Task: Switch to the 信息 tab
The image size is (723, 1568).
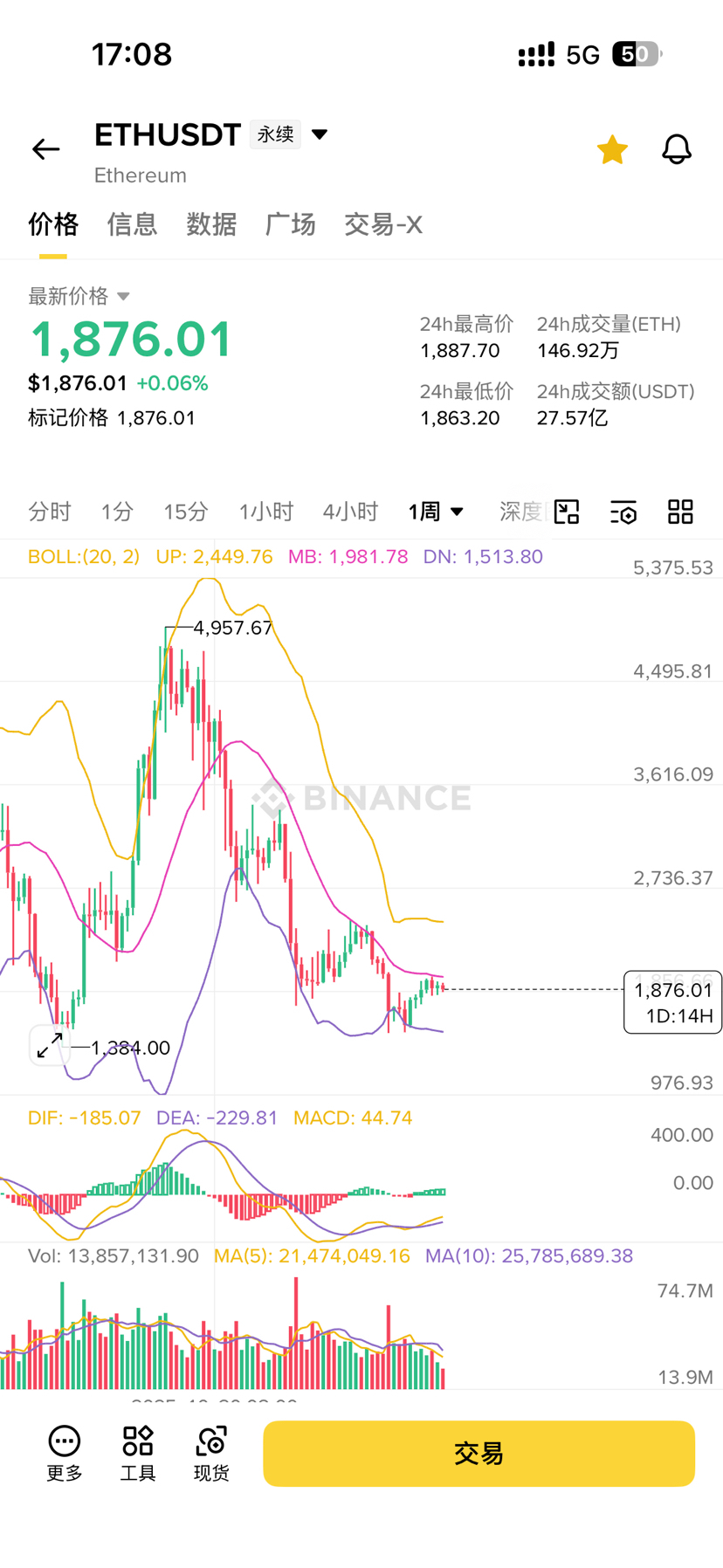Action: (132, 224)
